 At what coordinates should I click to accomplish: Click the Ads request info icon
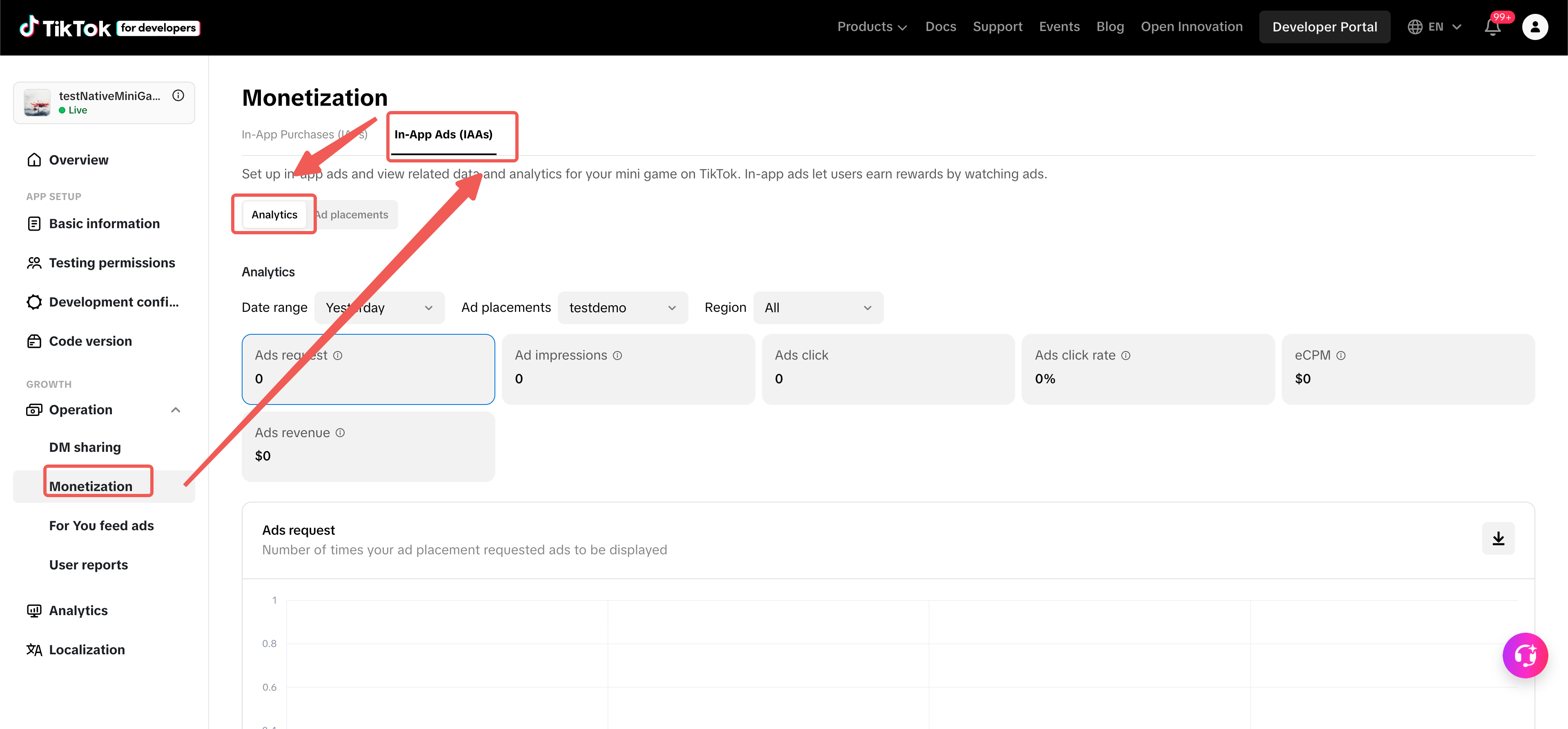click(338, 356)
